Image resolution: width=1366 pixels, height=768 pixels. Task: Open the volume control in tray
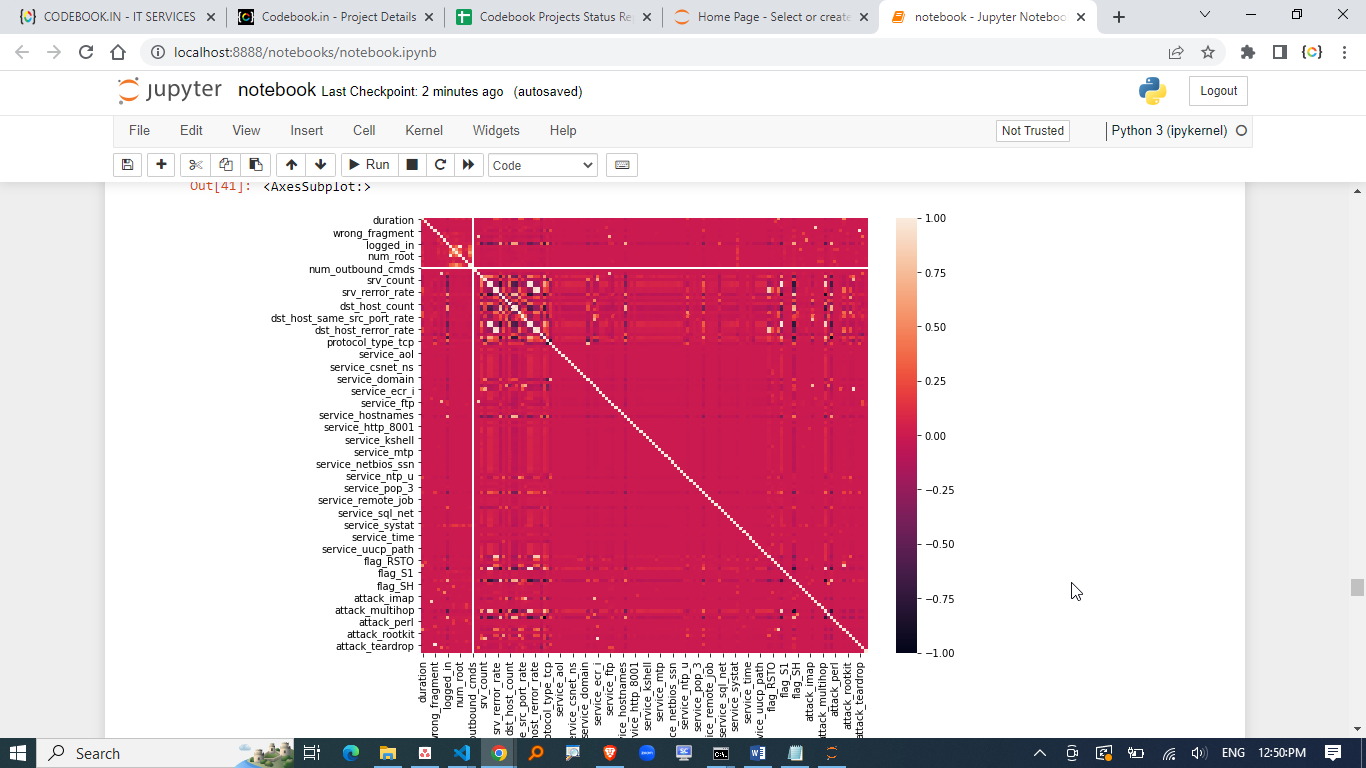click(x=1200, y=753)
